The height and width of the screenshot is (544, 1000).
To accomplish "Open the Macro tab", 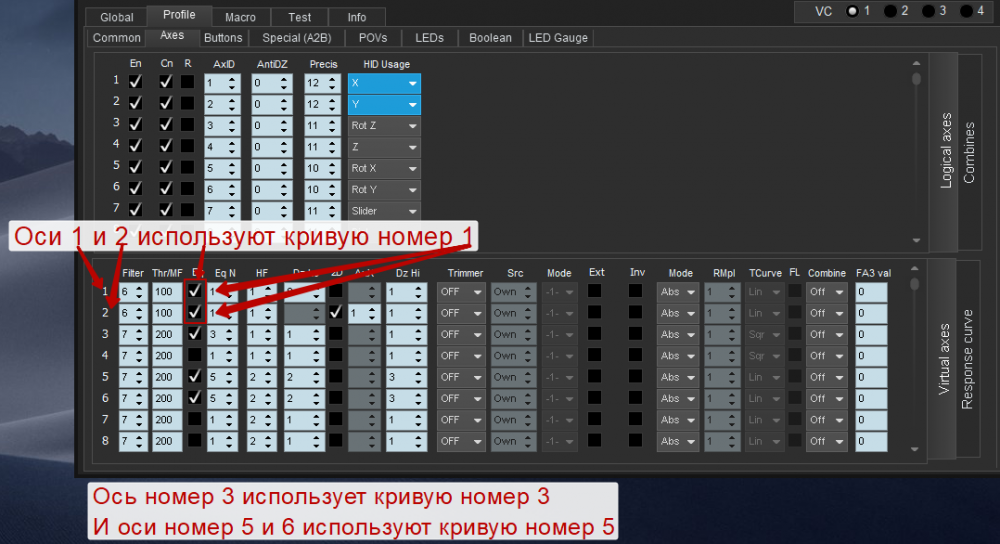I will [x=240, y=17].
